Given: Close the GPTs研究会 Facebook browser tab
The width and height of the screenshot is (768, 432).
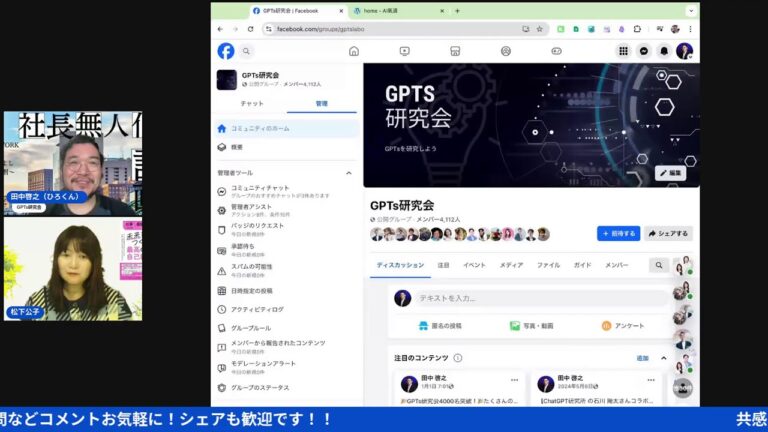Looking at the screenshot, I should click(341, 11).
